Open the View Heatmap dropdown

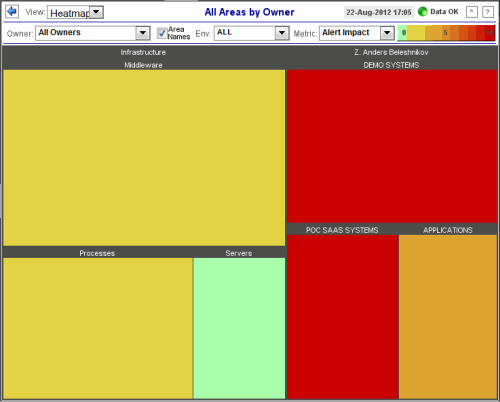[75, 13]
